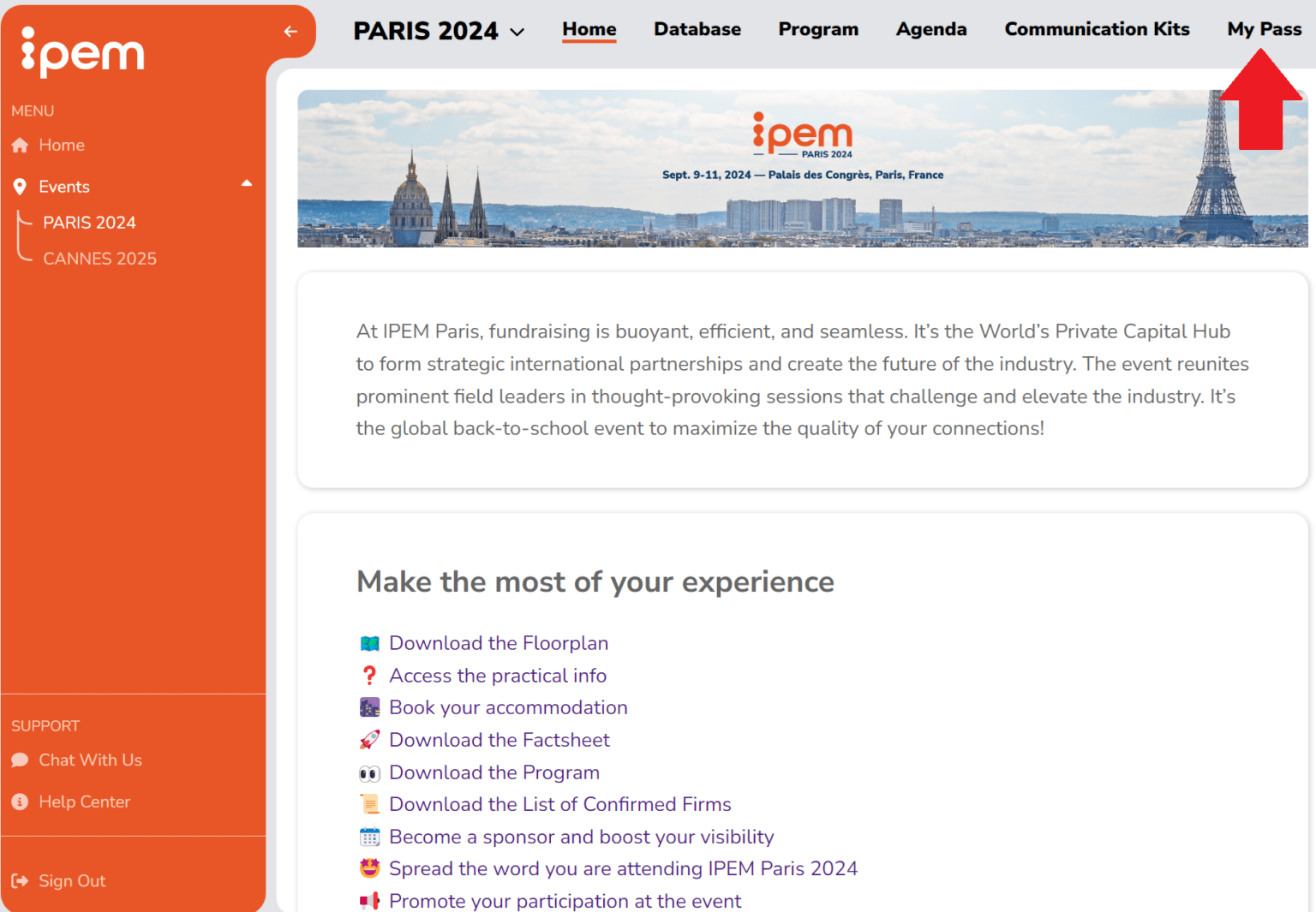Click the location pin icon next to Events

point(20,186)
